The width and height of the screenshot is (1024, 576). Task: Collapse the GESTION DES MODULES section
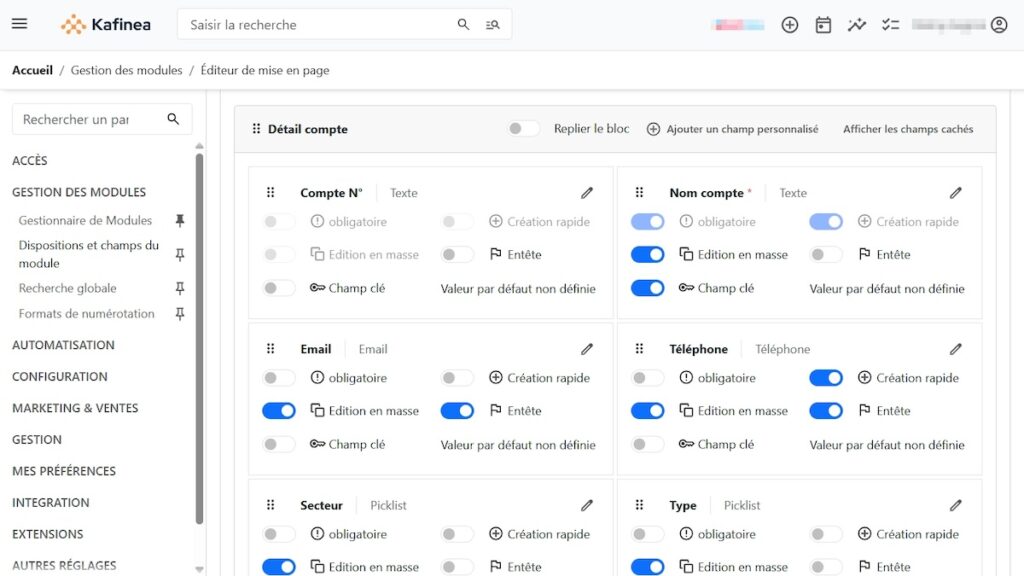(79, 192)
